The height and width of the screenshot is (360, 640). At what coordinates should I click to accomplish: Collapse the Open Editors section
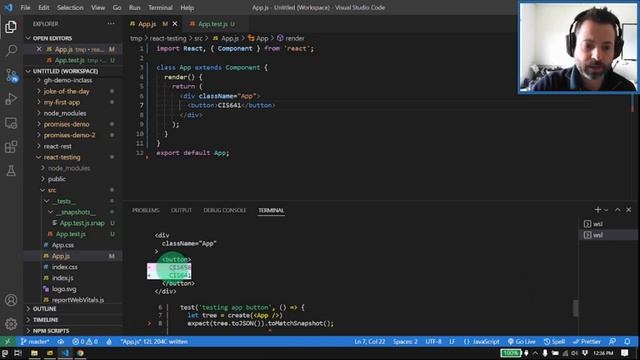pyautogui.click(x=73, y=38)
